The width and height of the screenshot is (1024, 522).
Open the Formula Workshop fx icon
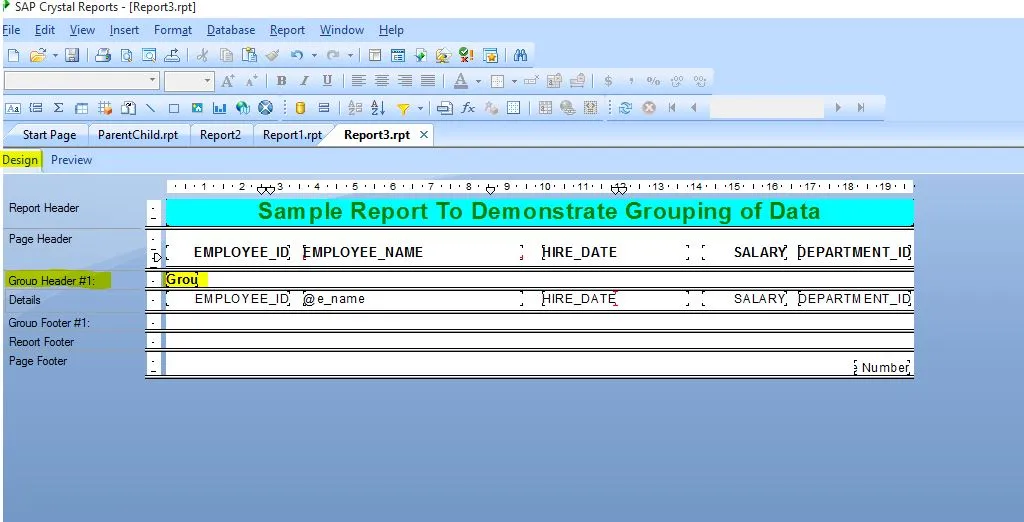468,108
